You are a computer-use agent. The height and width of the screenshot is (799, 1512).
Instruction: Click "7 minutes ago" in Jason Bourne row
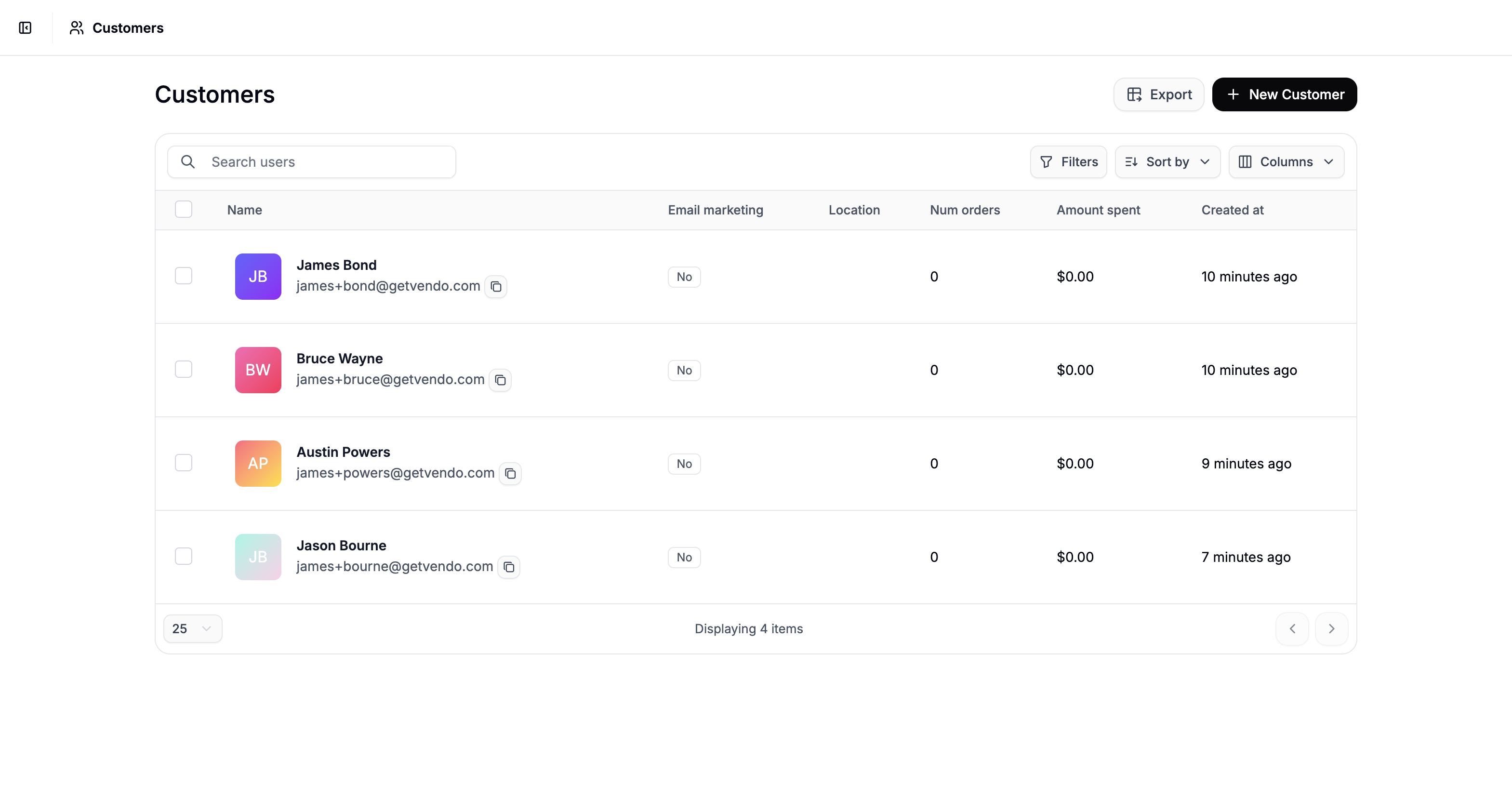click(1246, 557)
